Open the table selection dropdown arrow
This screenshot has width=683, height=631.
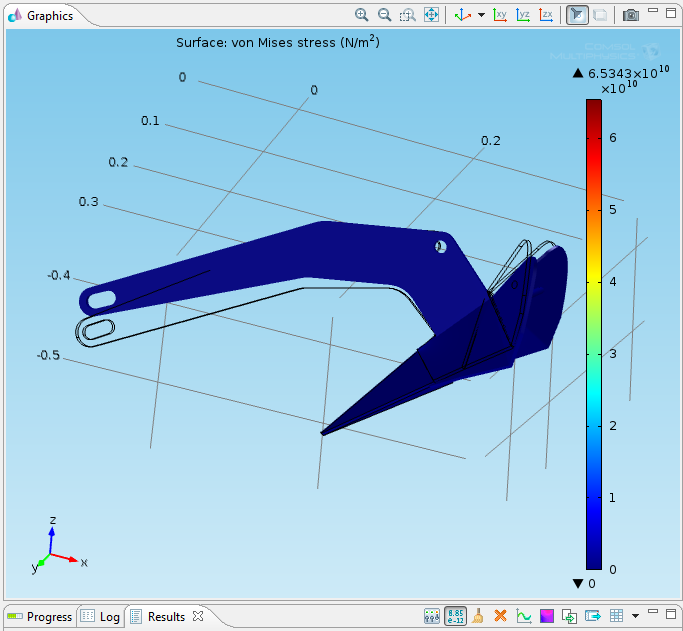pyautogui.click(x=635, y=616)
